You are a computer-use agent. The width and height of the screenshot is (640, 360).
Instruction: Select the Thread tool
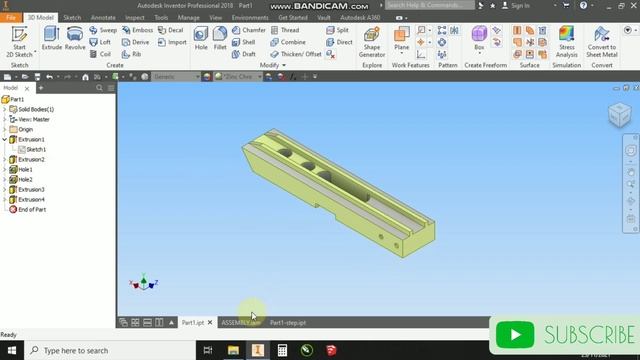pos(285,30)
